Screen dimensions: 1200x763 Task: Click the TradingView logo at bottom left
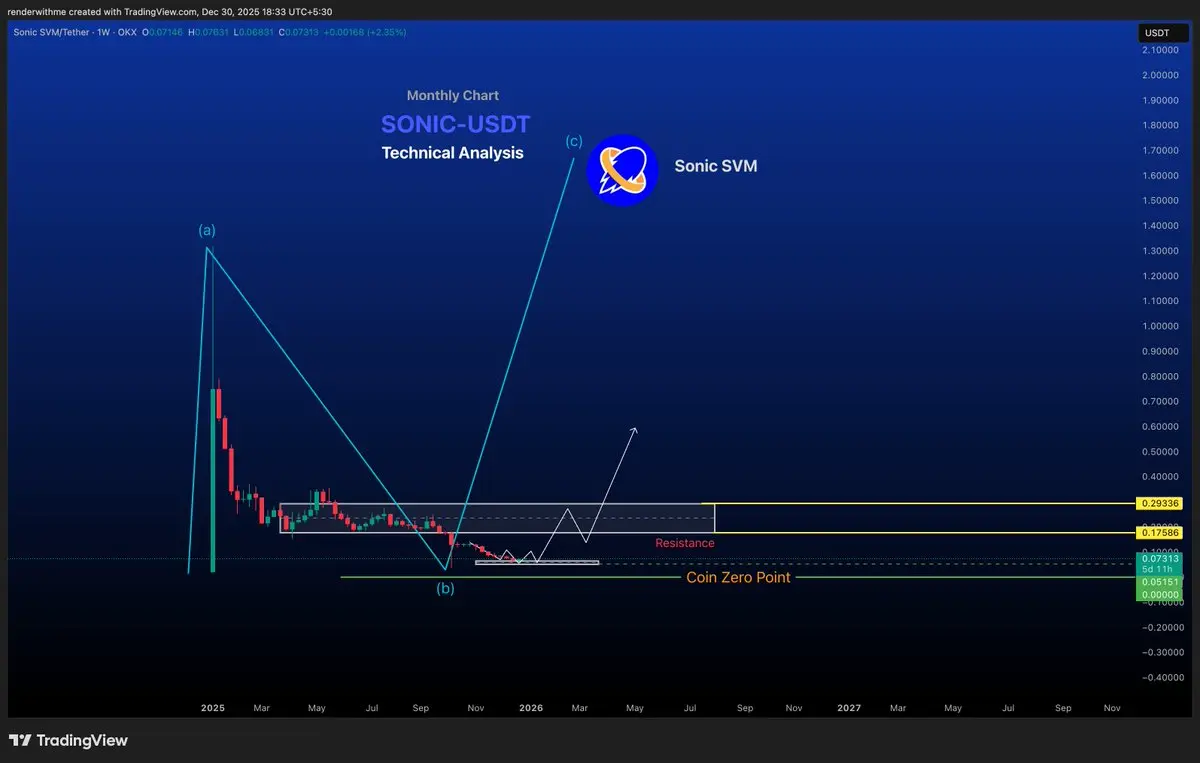(69, 741)
